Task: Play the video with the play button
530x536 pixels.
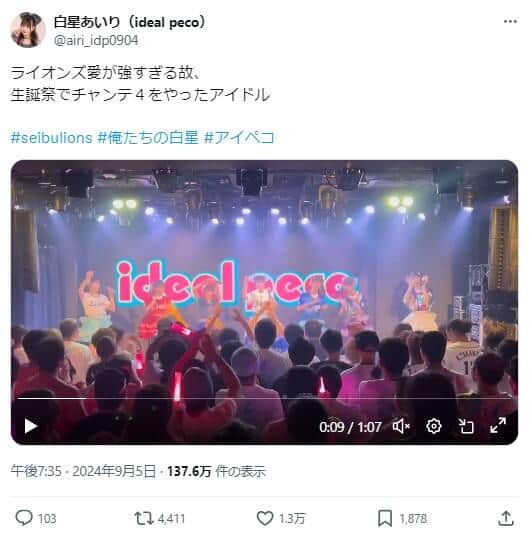Action: click(31, 426)
